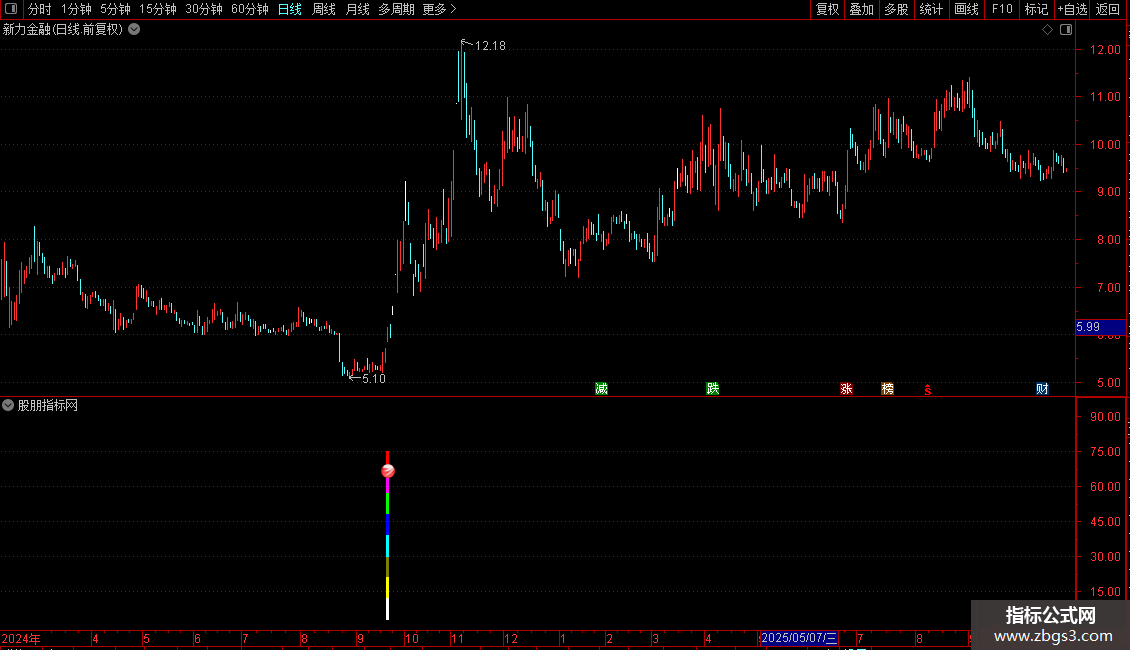The height and width of the screenshot is (650, 1130).
Task: Click 叠加 to overlay a stock
Action: 861,9
